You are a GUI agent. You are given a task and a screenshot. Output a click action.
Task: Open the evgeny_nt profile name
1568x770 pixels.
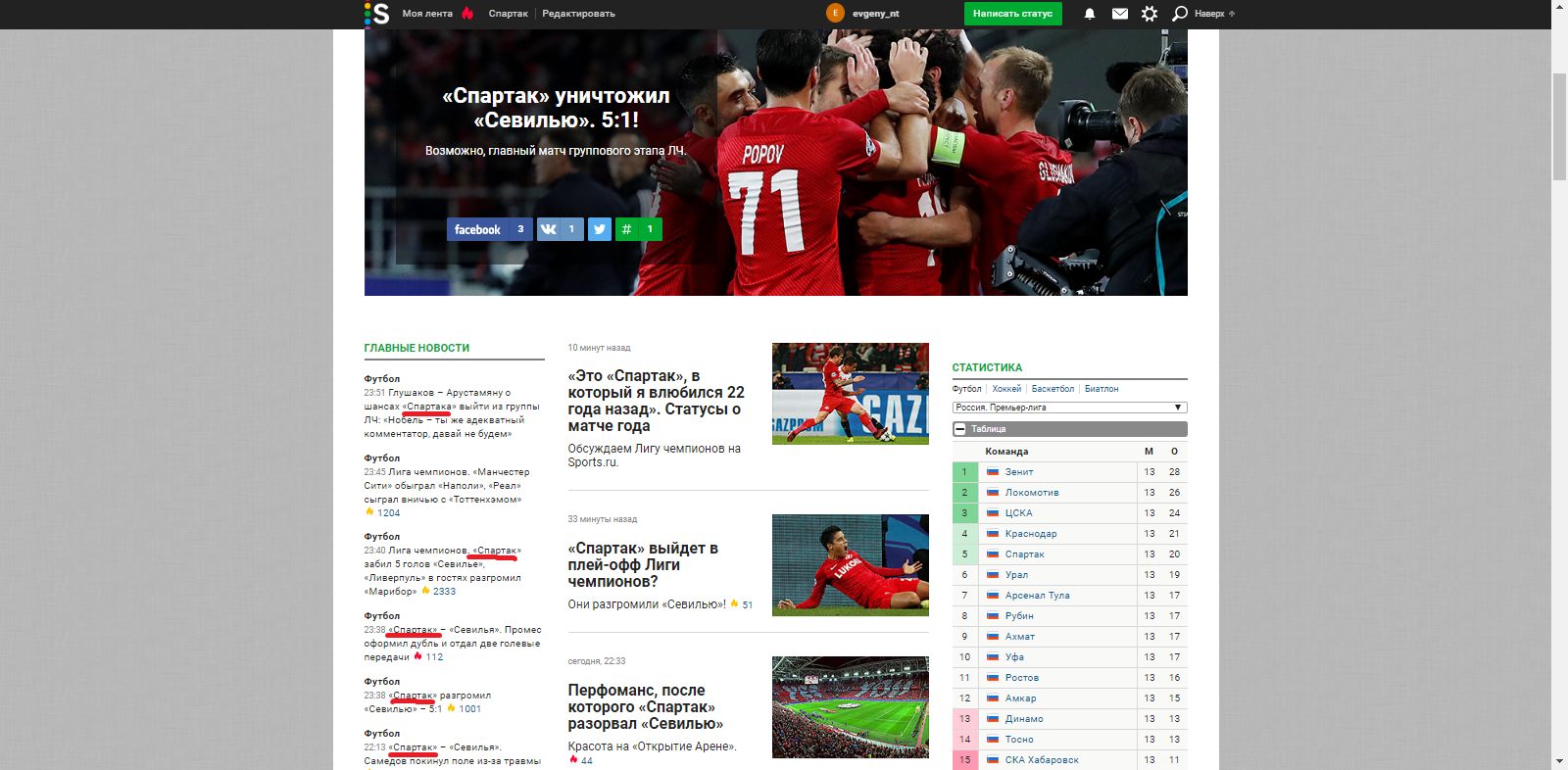coord(875,14)
